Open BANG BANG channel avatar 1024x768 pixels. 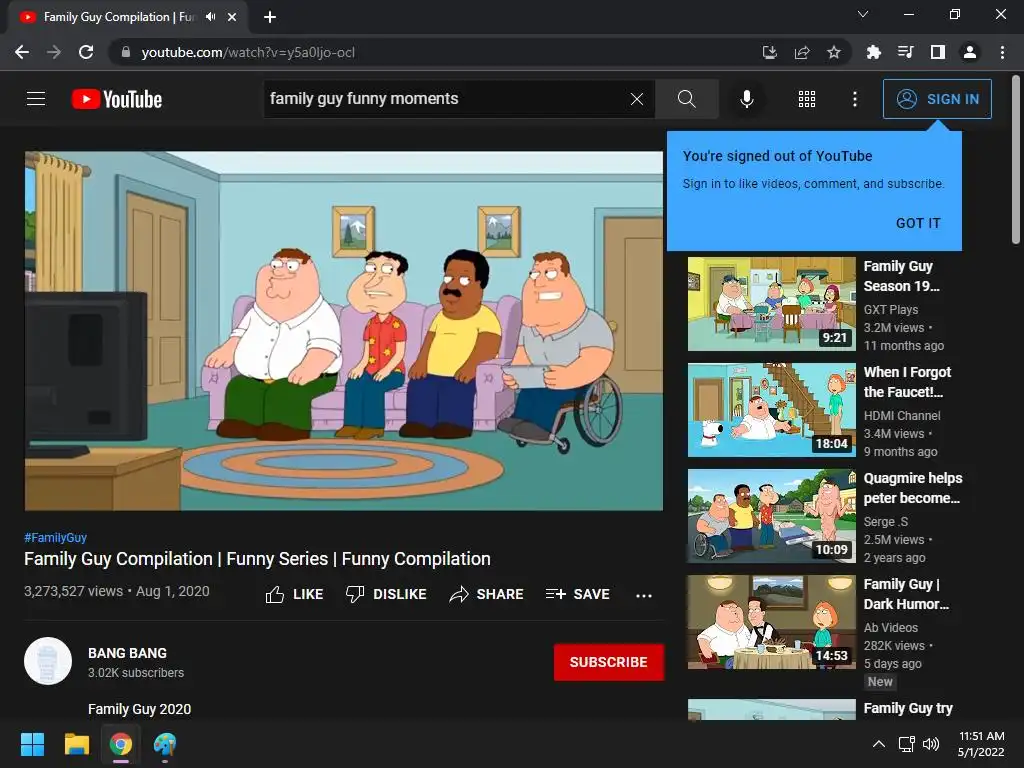point(48,661)
